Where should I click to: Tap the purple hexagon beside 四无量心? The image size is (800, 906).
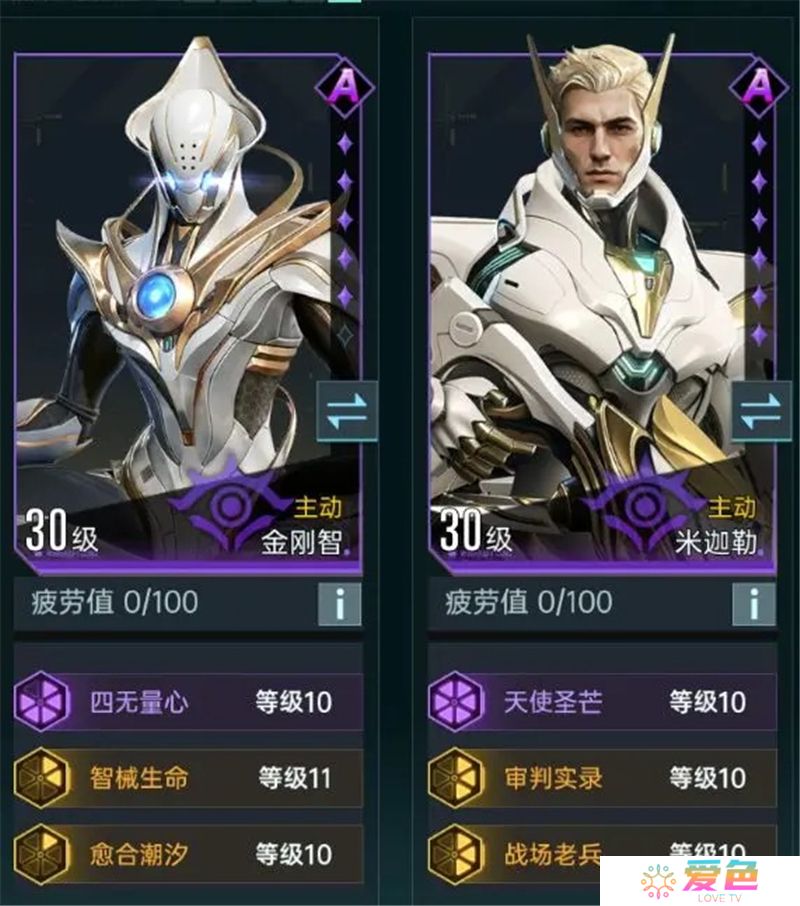point(40,701)
